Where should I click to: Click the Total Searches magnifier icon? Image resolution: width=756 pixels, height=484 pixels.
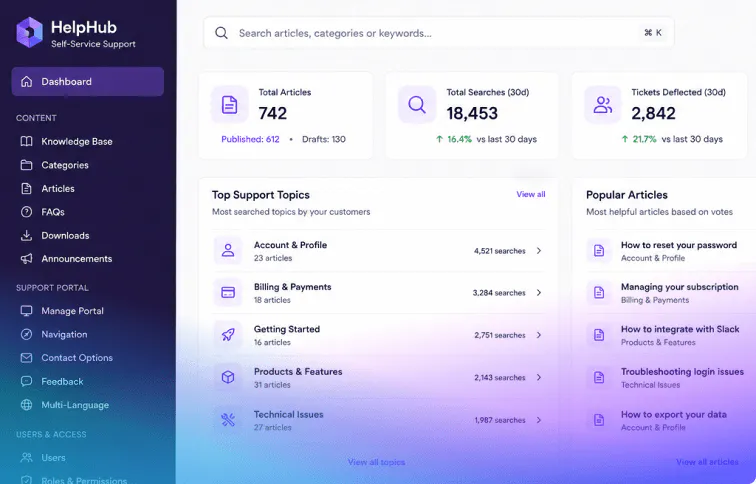pos(417,105)
